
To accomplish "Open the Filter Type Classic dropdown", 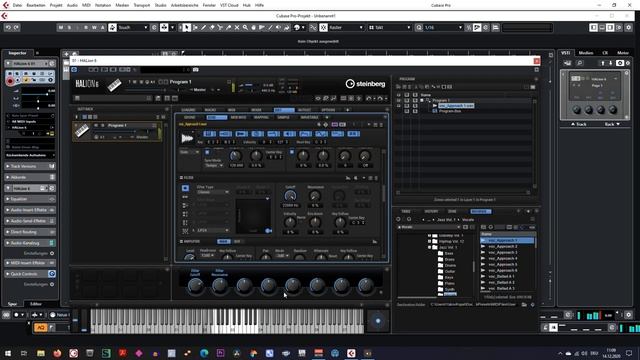I will tap(213, 192).
